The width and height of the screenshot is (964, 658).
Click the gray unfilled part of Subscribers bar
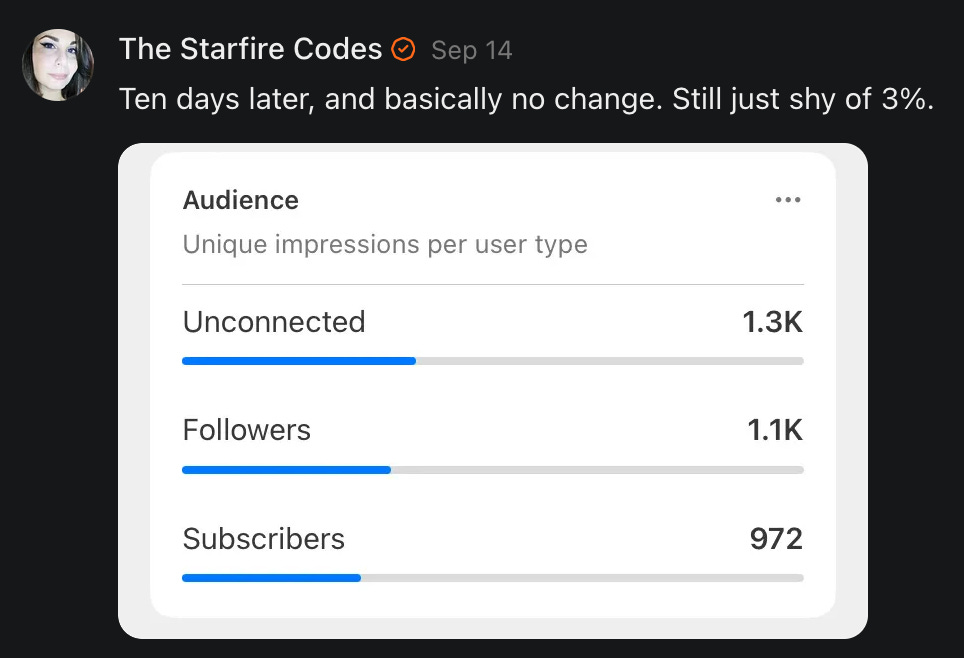coord(582,578)
